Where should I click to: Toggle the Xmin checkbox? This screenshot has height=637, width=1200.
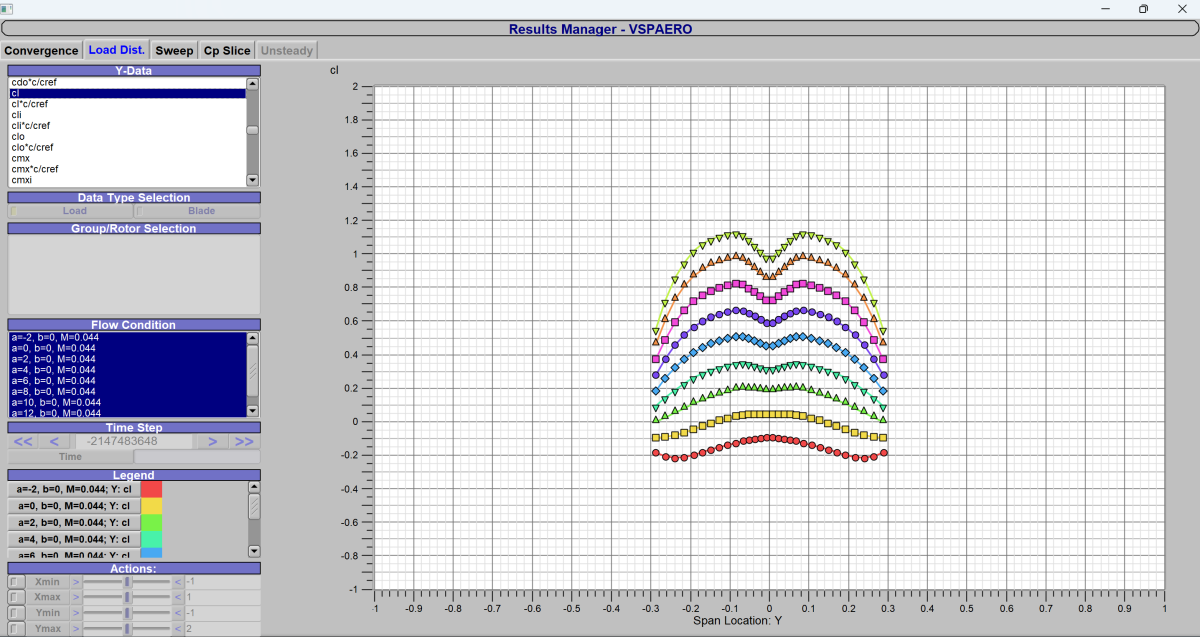[x=17, y=582]
